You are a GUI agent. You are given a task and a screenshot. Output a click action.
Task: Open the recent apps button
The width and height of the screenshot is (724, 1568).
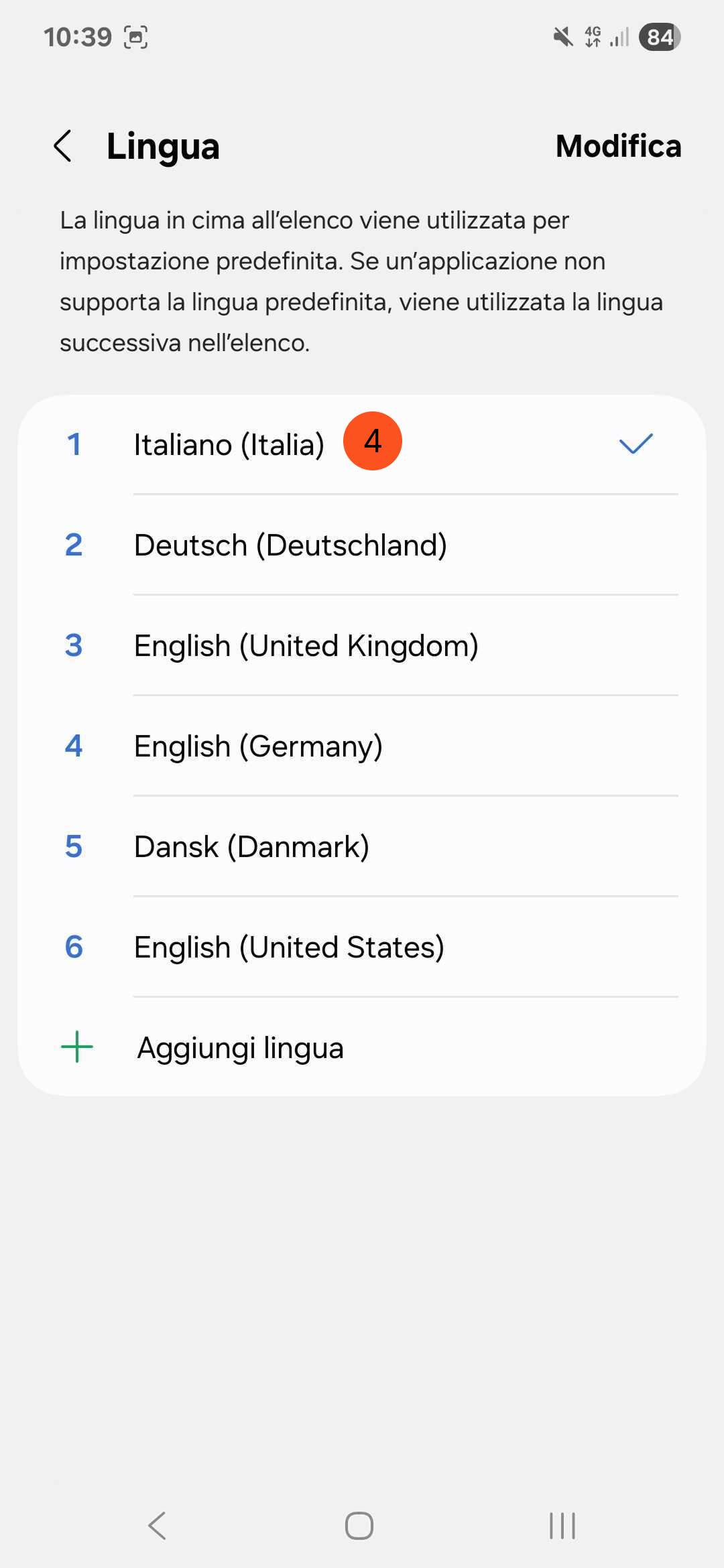(562, 1526)
